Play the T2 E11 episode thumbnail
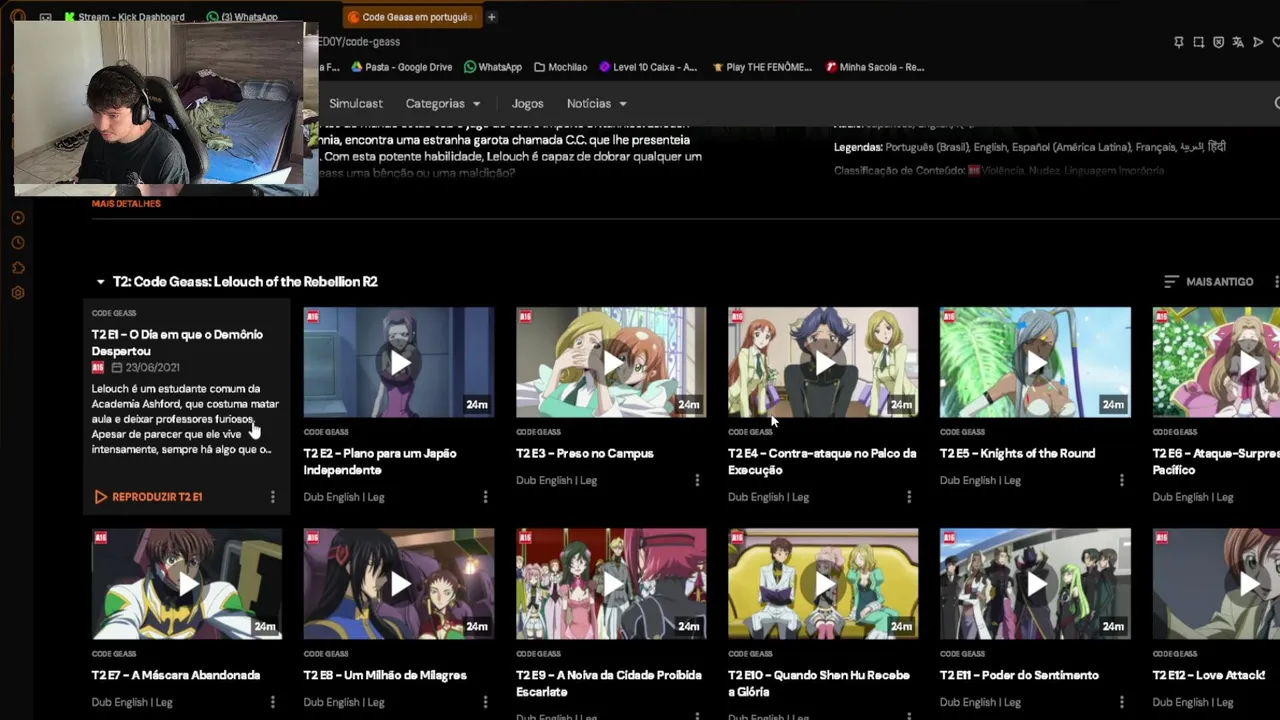Viewport: 1280px width, 720px height. [1035, 584]
